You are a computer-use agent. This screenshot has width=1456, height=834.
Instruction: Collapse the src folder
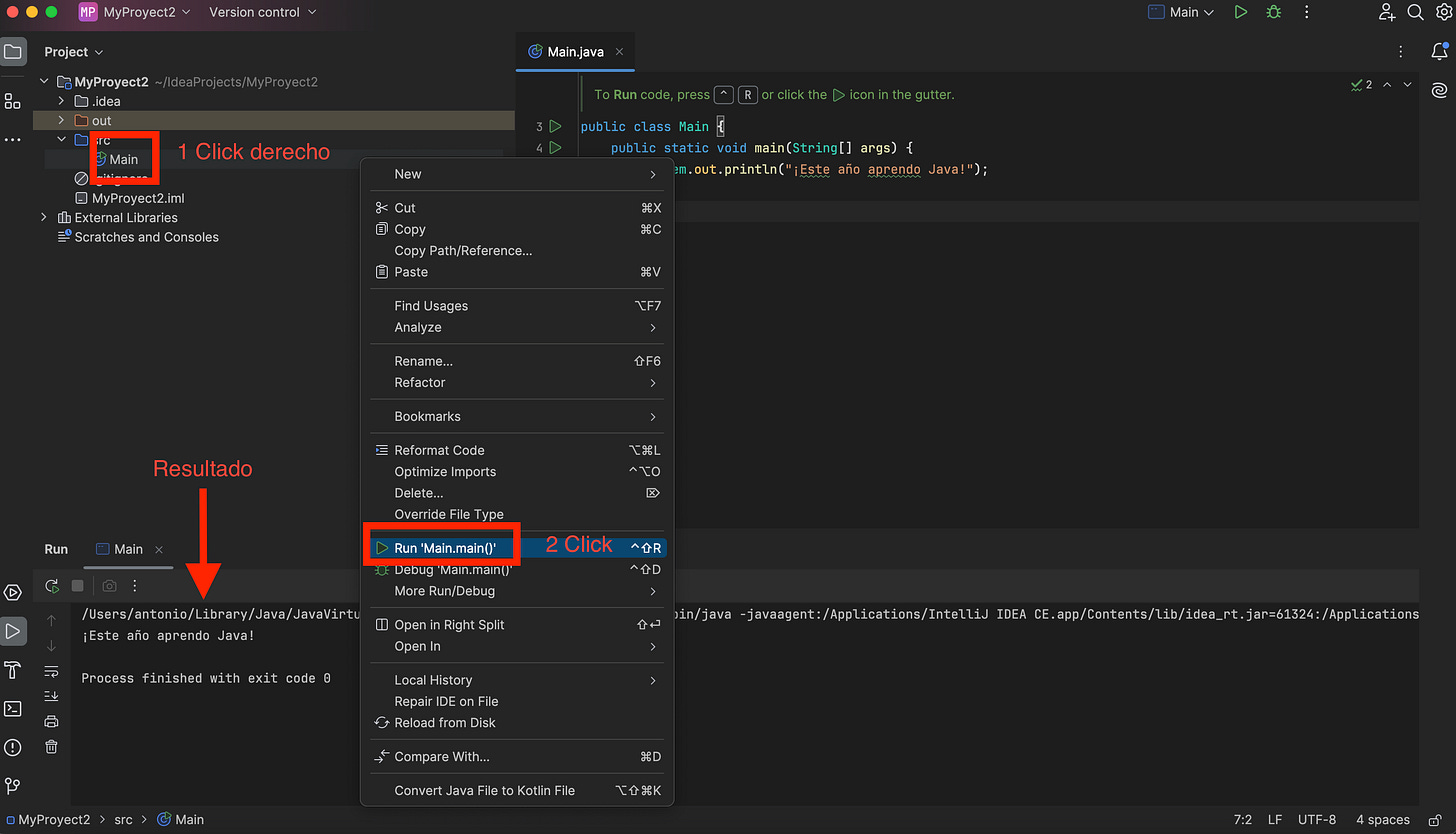(x=61, y=140)
